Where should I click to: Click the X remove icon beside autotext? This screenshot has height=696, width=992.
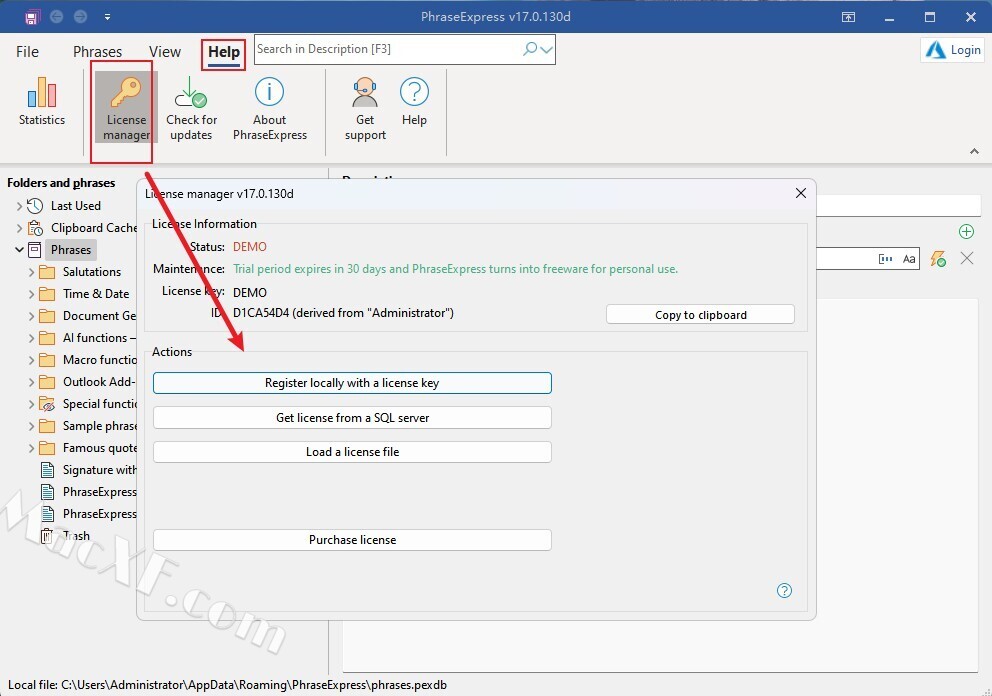point(967,258)
